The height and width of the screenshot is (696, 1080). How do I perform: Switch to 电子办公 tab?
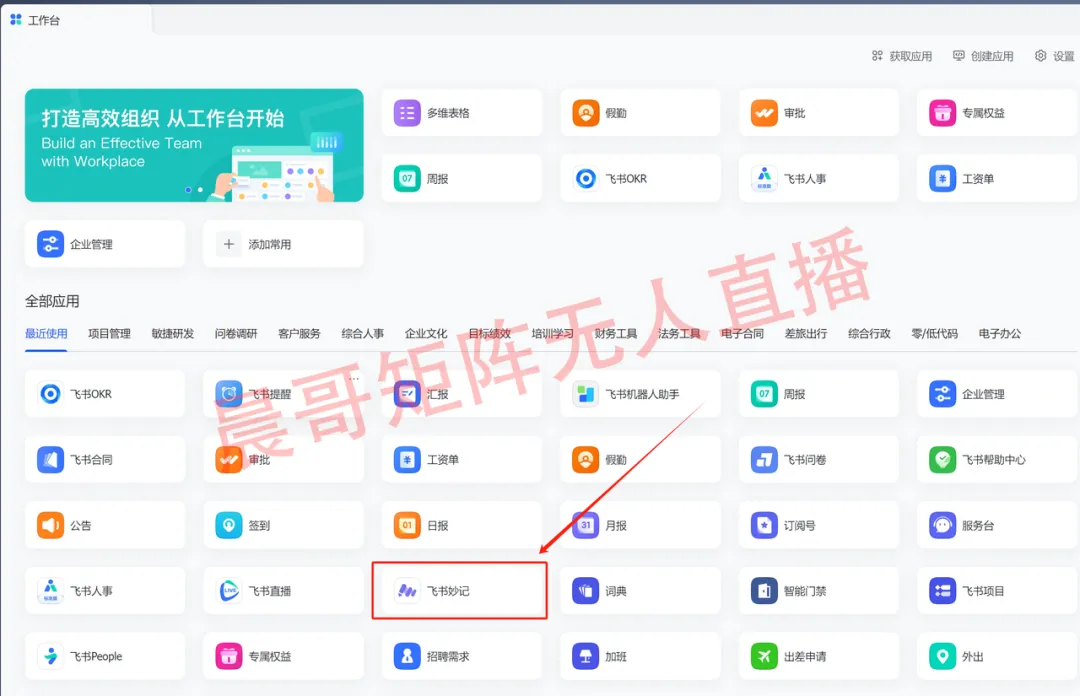[x=1000, y=334]
